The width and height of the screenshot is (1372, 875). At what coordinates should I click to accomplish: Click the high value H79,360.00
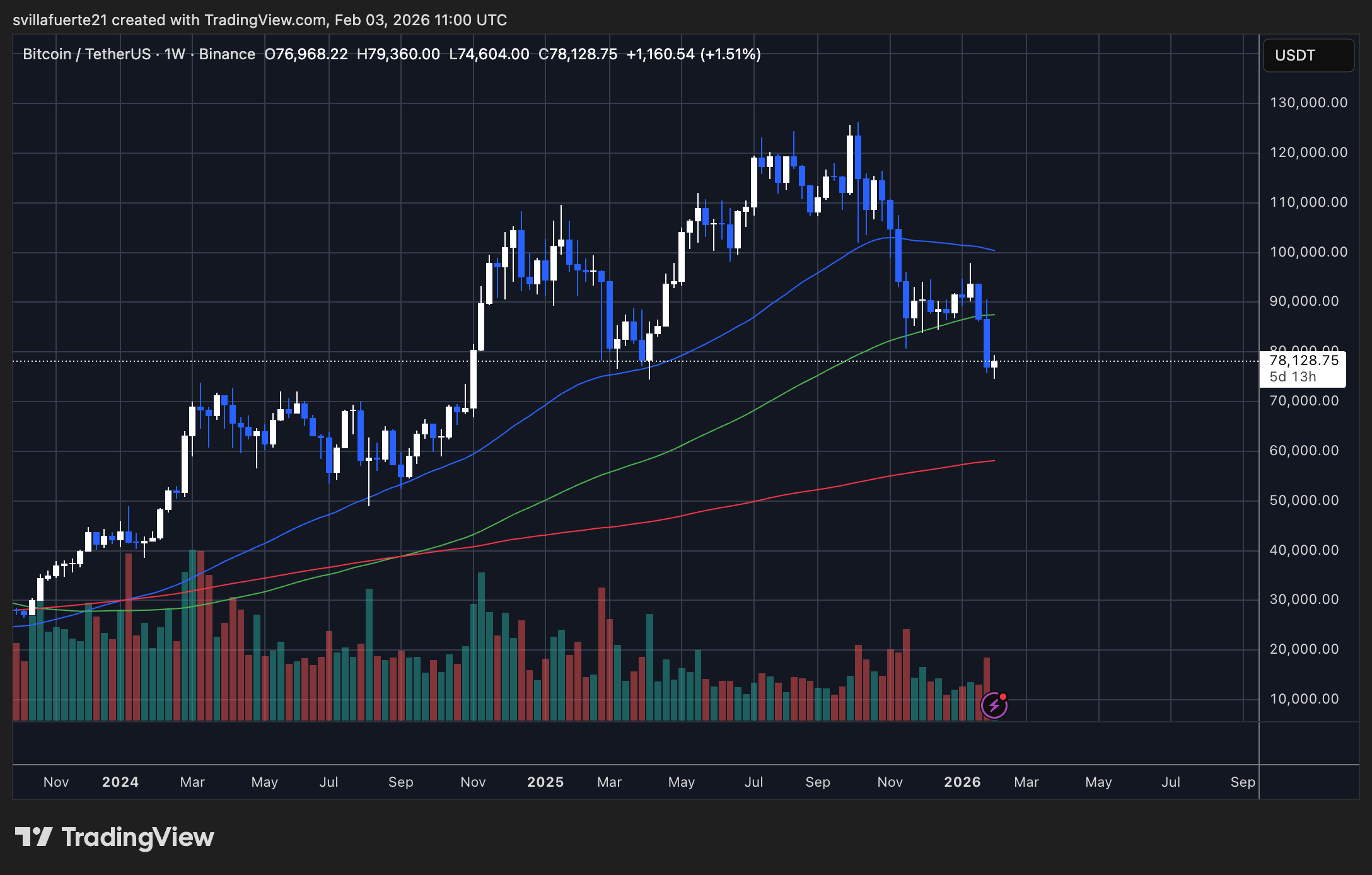pyautogui.click(x=398, y=54)
